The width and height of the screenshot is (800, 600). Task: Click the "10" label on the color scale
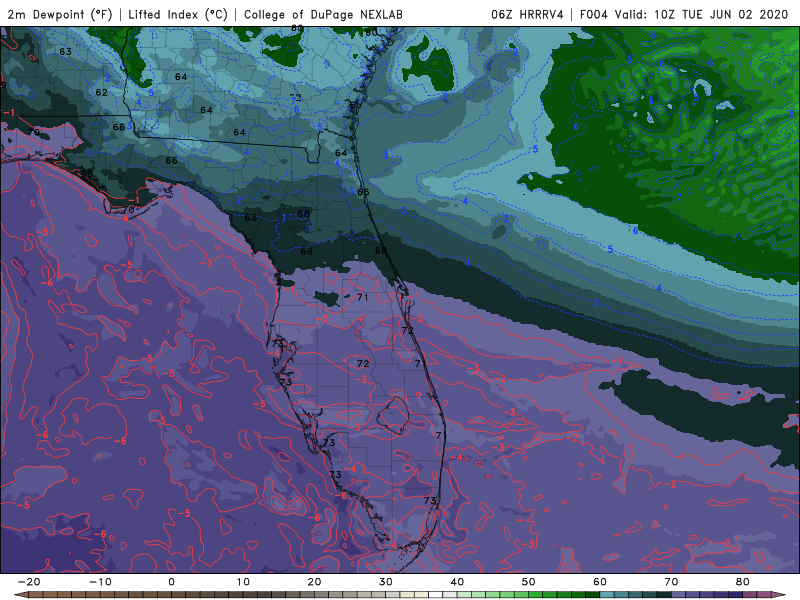243,582
